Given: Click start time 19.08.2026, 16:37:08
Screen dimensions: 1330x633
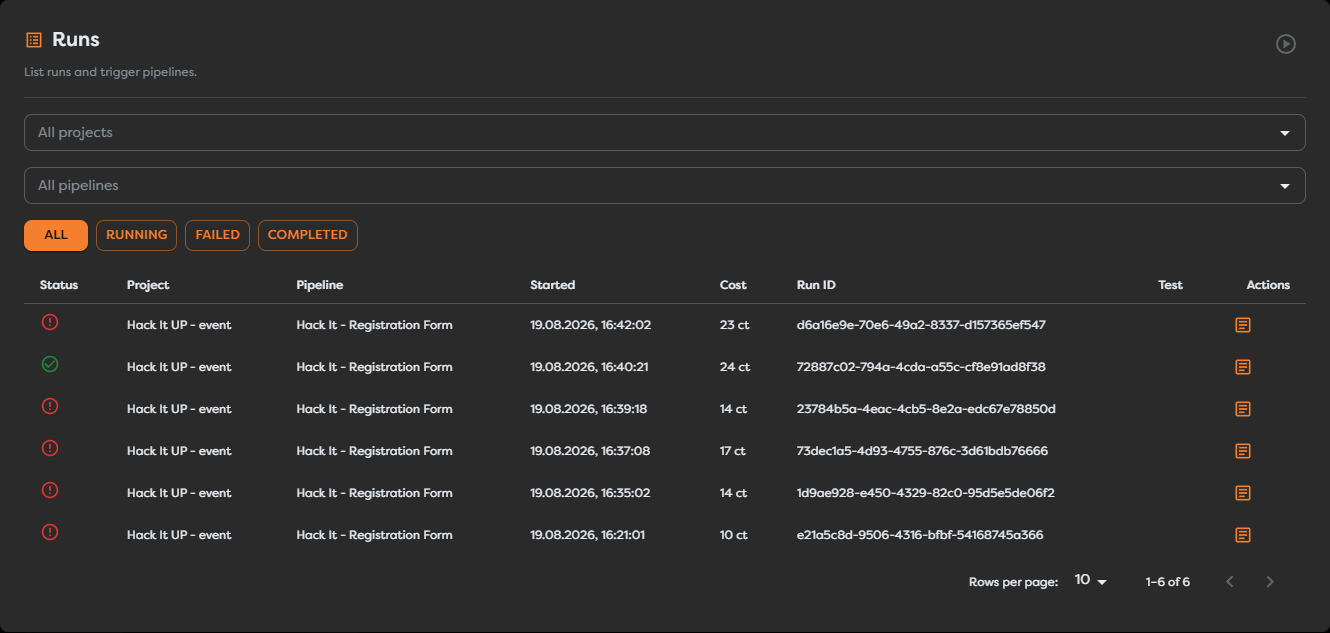Looking at the screenshot, I should click(590, 451).
